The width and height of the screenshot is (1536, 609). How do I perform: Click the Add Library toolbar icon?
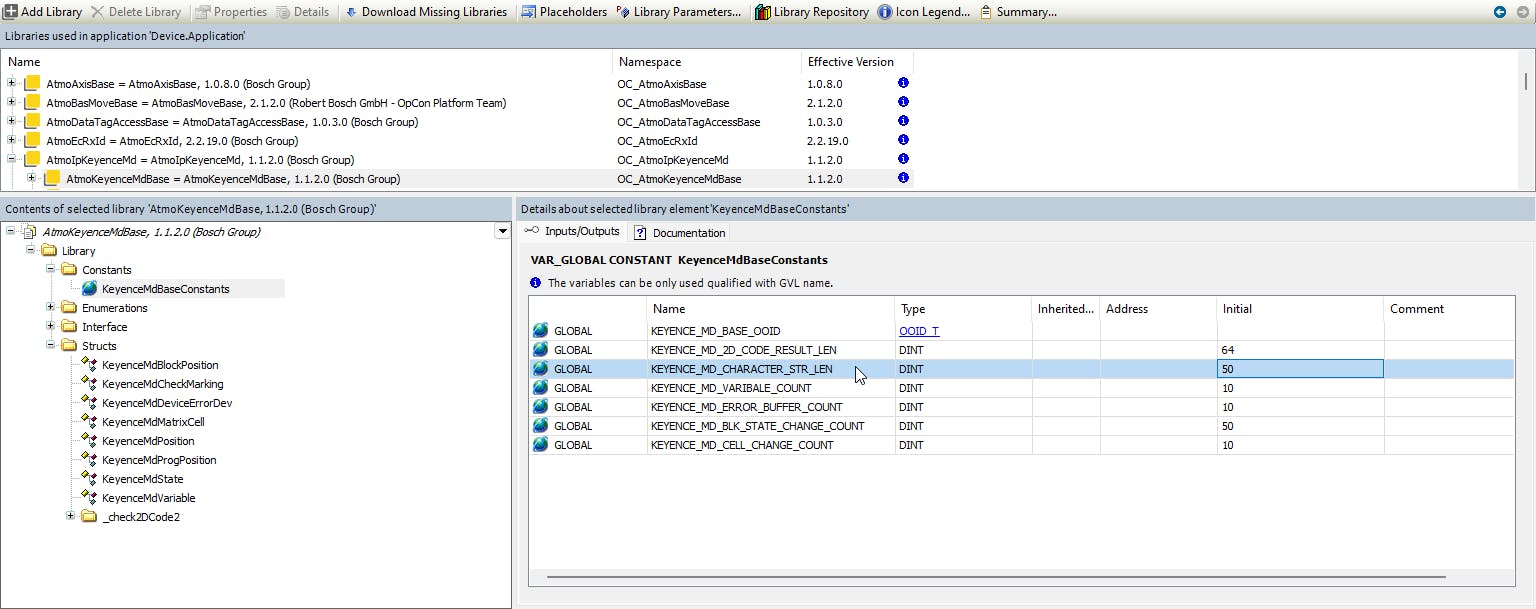(11, 12)
